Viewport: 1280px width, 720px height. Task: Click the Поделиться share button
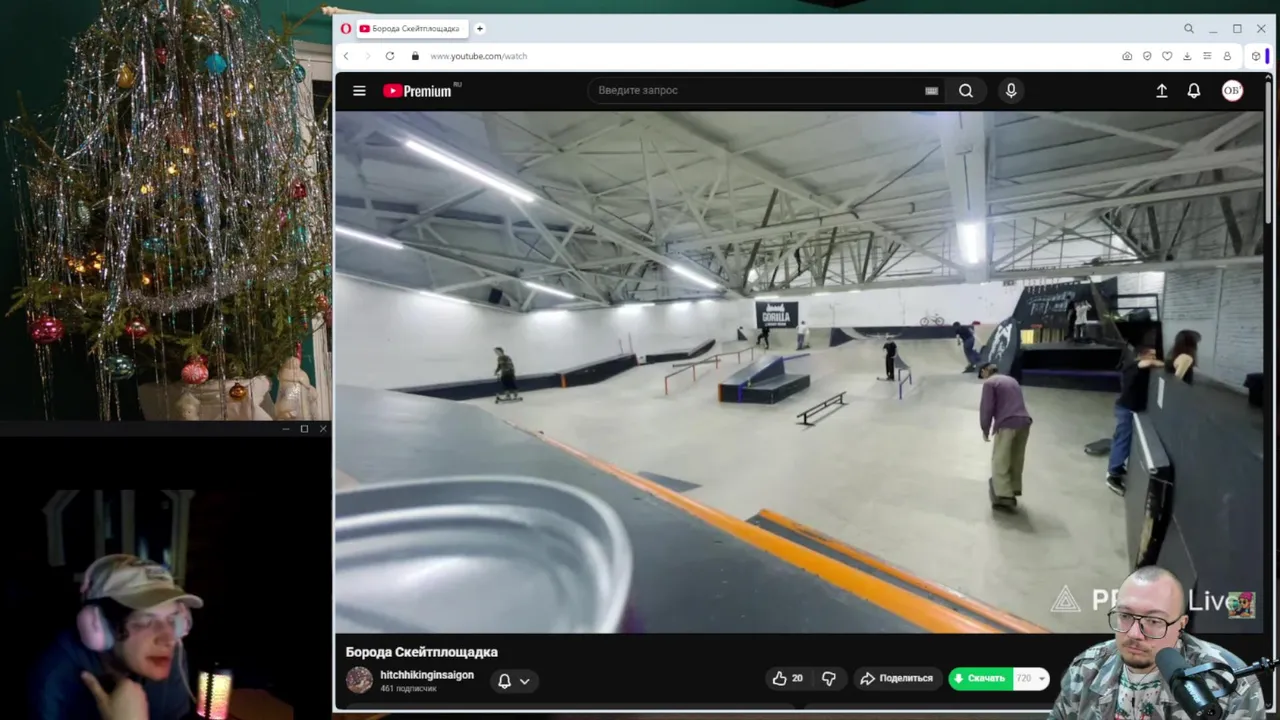coord(896,678)
